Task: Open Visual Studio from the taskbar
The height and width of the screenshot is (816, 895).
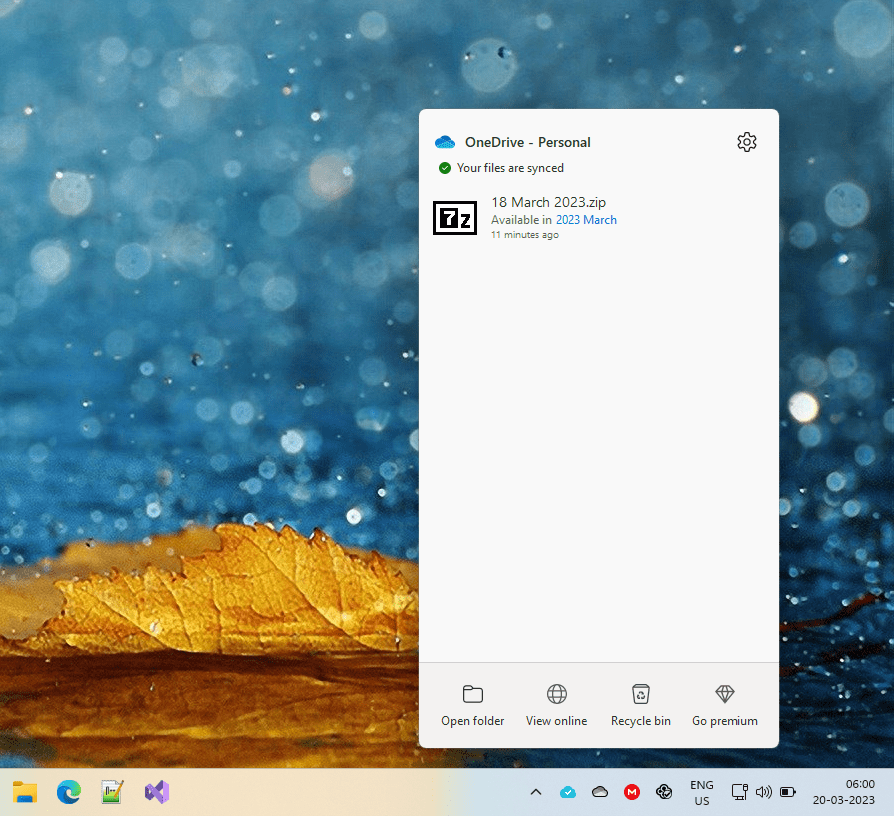Action: (x=157, y=792)
